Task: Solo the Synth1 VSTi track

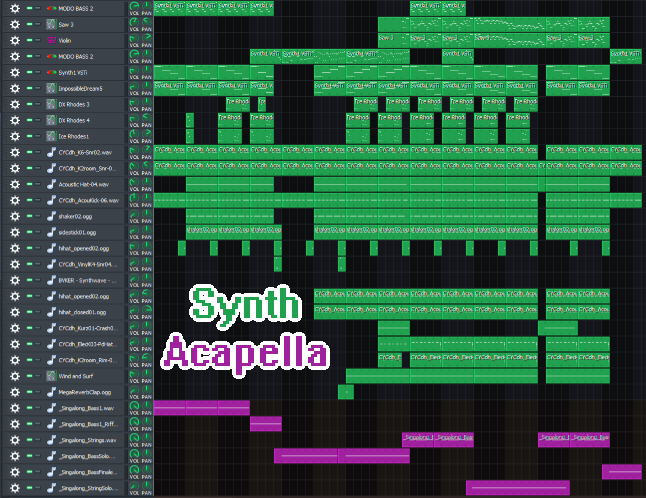Action: tap(37, 72)
